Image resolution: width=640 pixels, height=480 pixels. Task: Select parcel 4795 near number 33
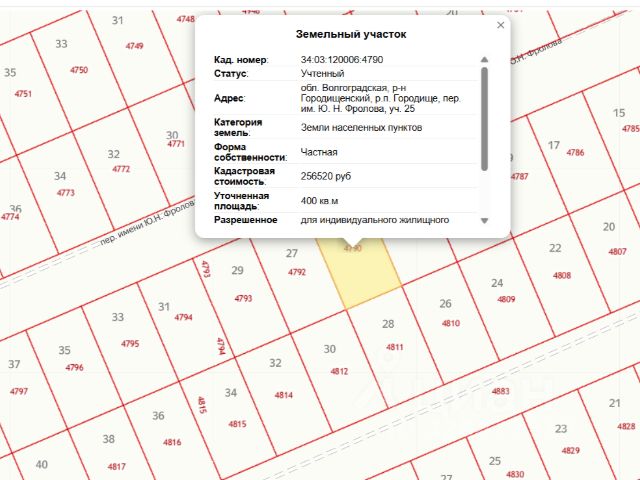point(130,344)
